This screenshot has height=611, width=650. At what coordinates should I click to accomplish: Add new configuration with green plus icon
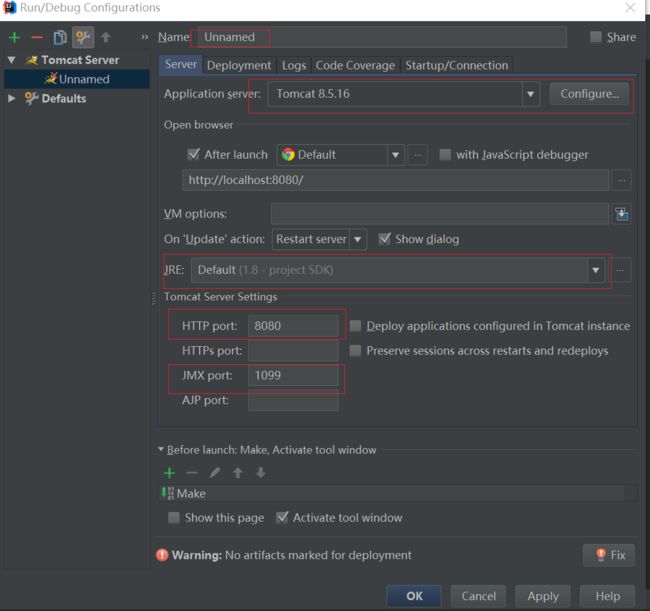point(15,38)
